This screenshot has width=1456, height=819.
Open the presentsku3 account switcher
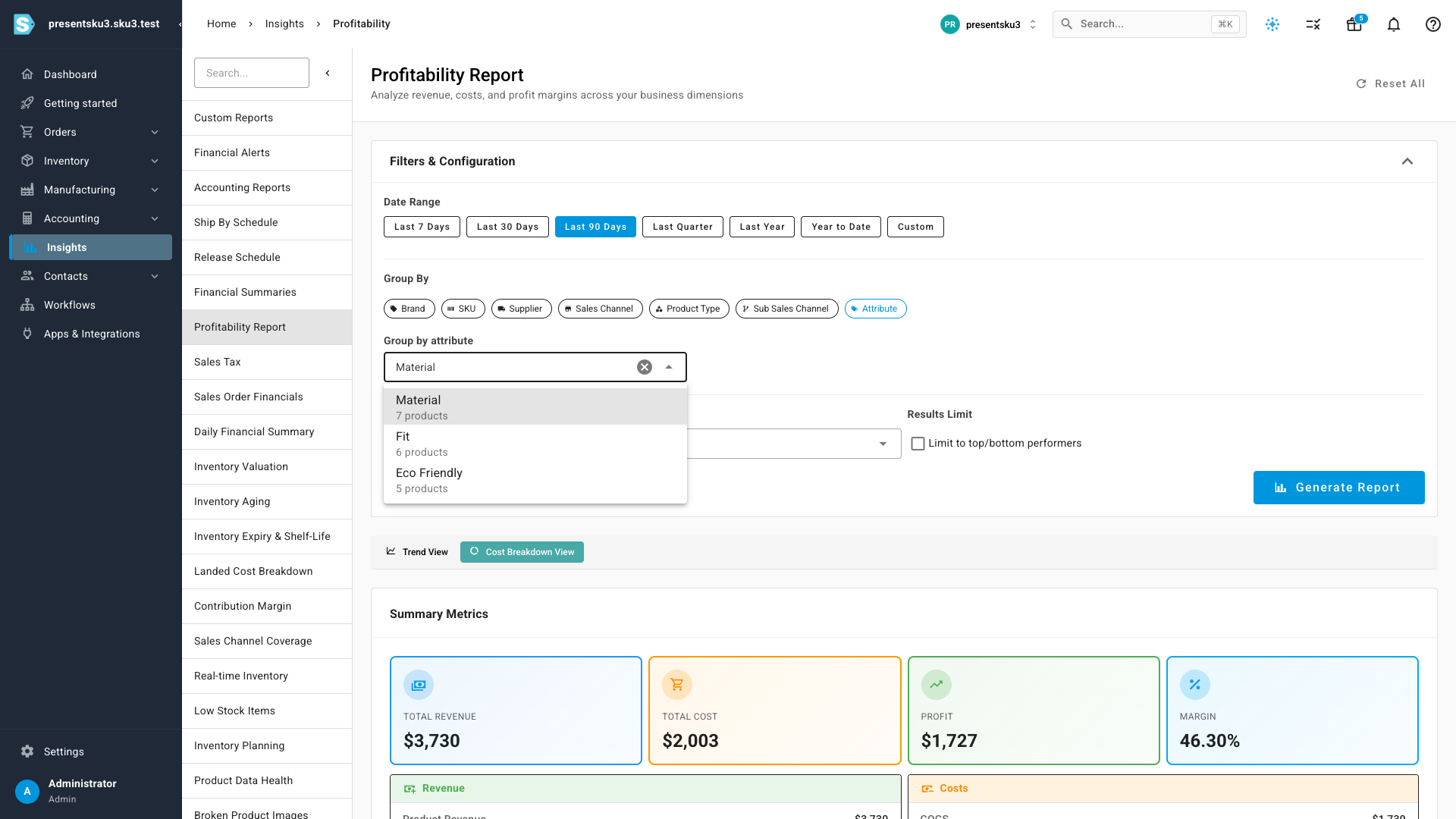point(989,24)
